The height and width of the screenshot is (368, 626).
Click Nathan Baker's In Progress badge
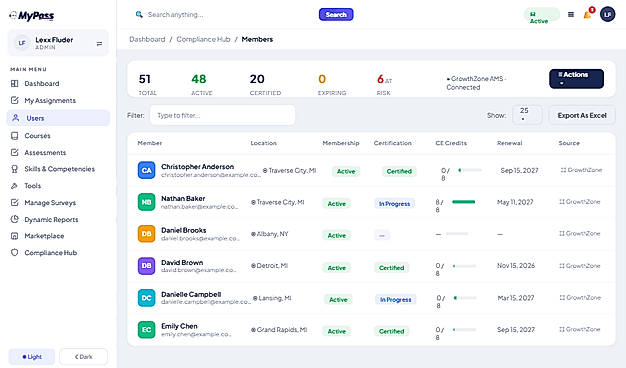[x=394, y=204]
